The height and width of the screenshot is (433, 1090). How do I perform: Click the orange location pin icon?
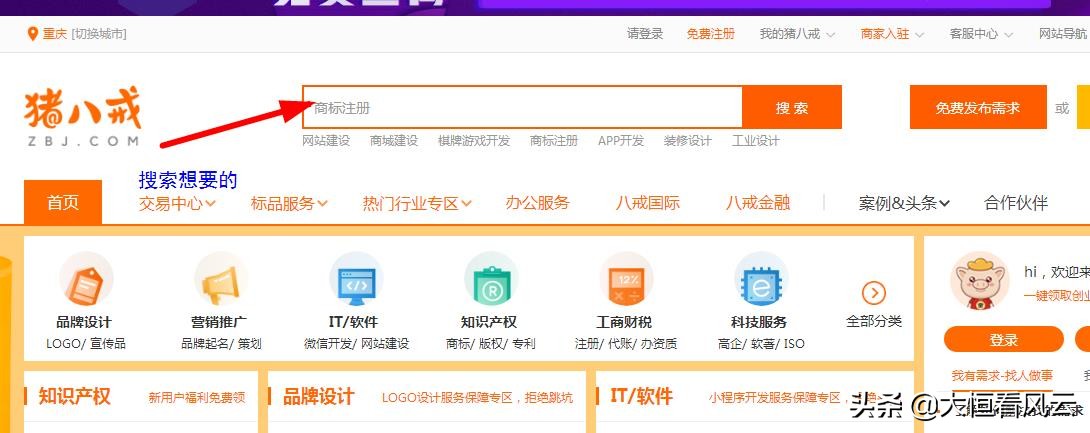32,33
